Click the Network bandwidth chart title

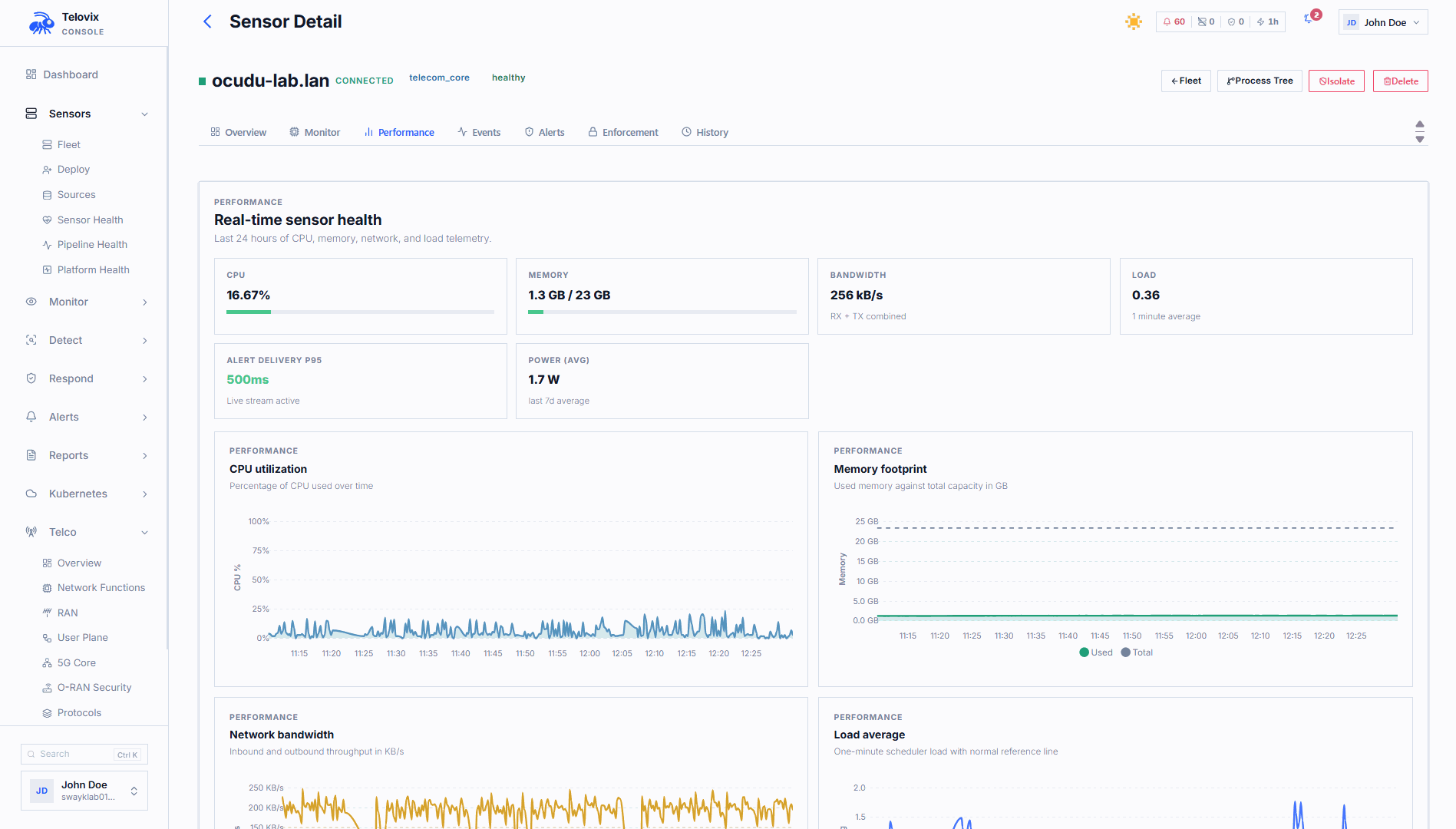281,735
